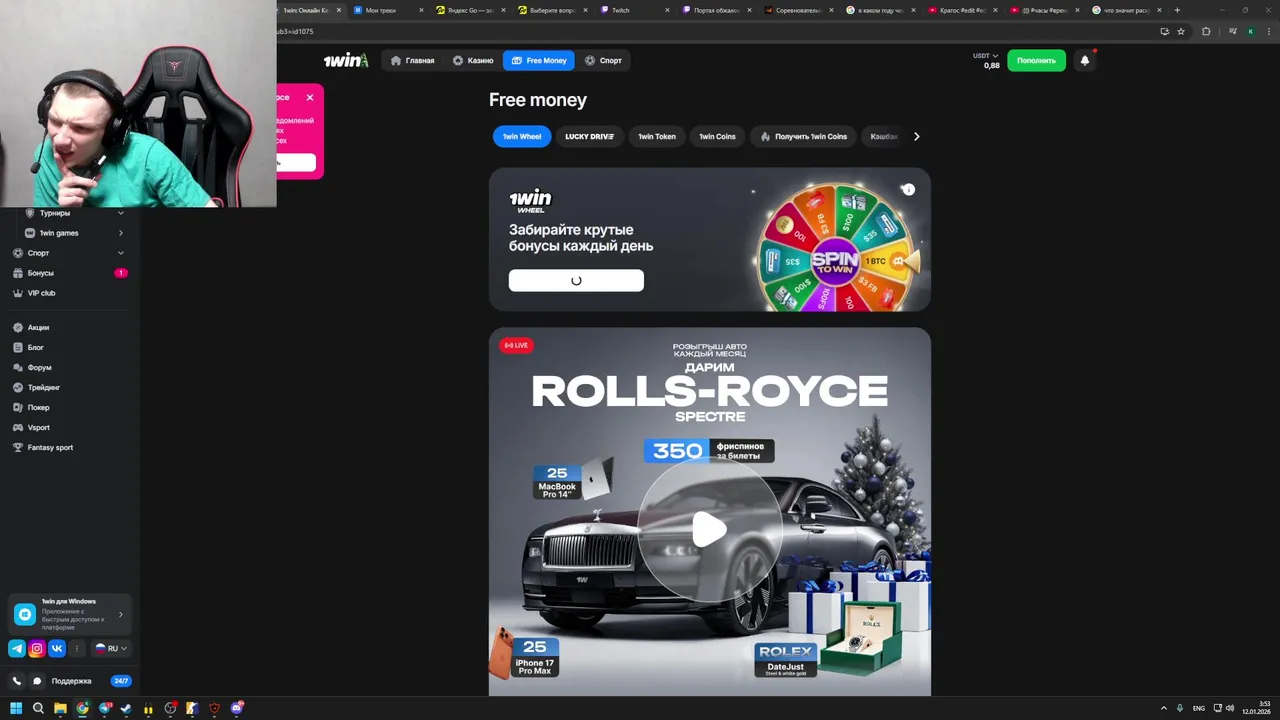1280x720 pixels.
Task: Close the pink notification popup
Action: tap(310, 97)
